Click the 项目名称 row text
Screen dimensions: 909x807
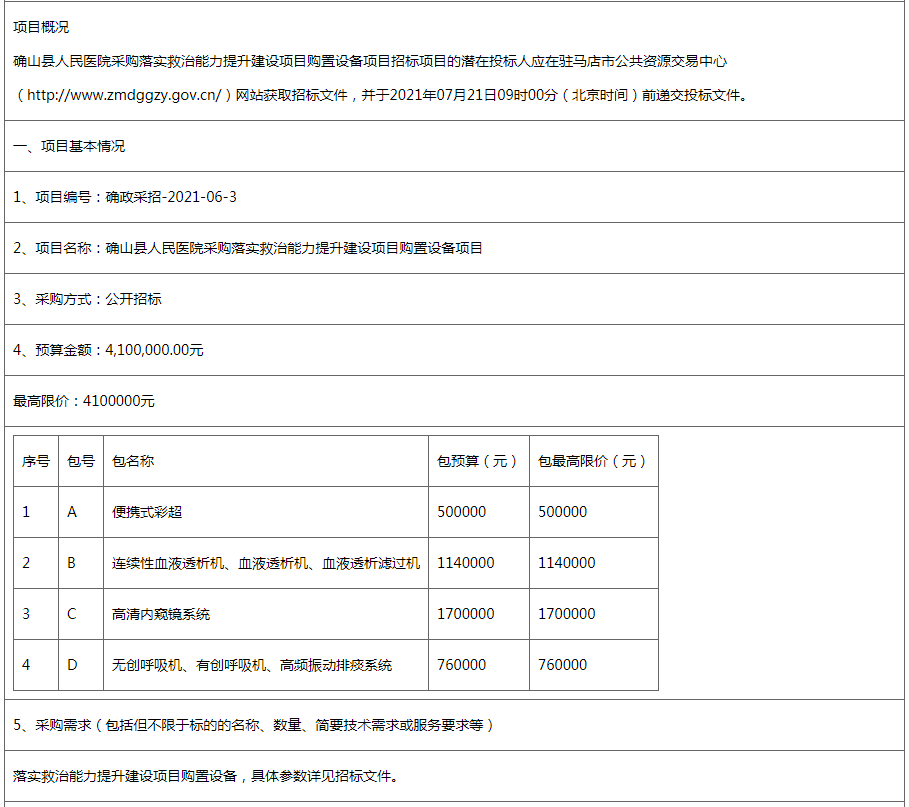point(248,248)
